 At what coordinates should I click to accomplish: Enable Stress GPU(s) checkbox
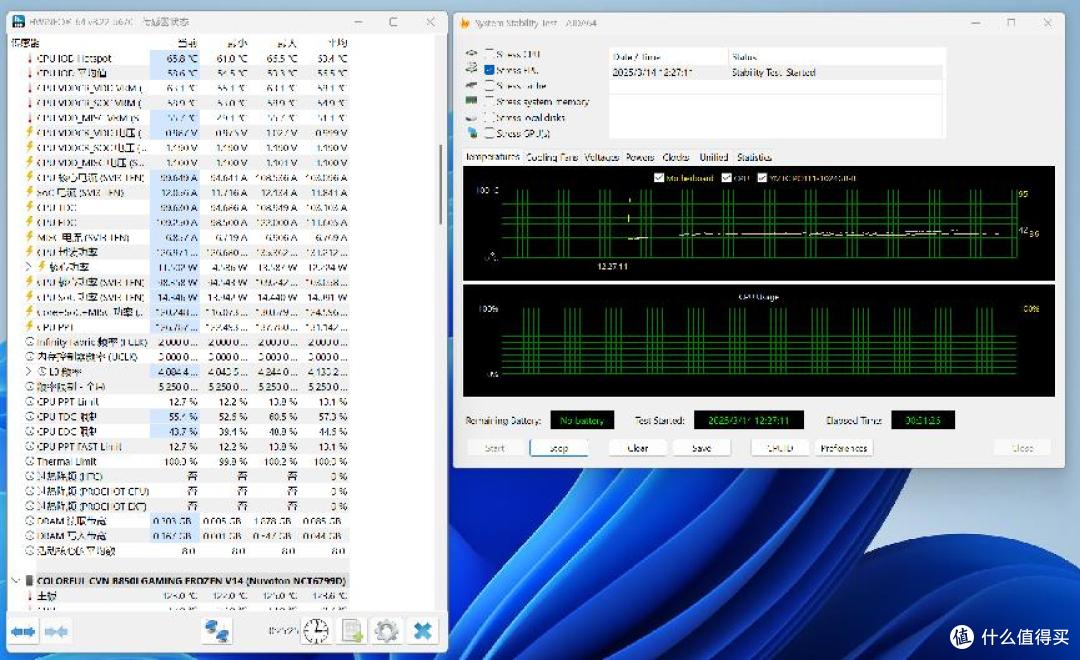489,133
